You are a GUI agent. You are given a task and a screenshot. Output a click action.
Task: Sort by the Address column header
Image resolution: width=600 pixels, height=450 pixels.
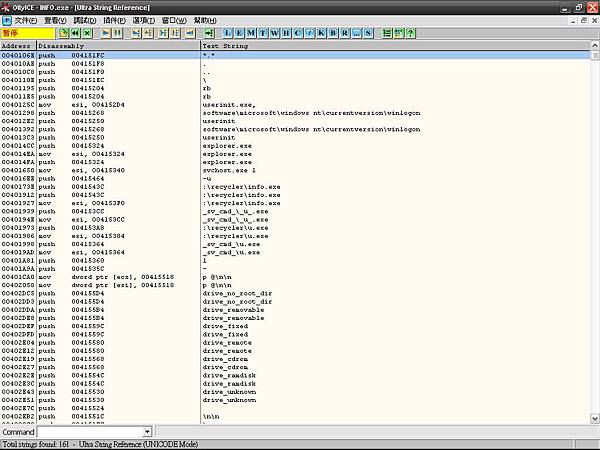(x=18, y=46)
